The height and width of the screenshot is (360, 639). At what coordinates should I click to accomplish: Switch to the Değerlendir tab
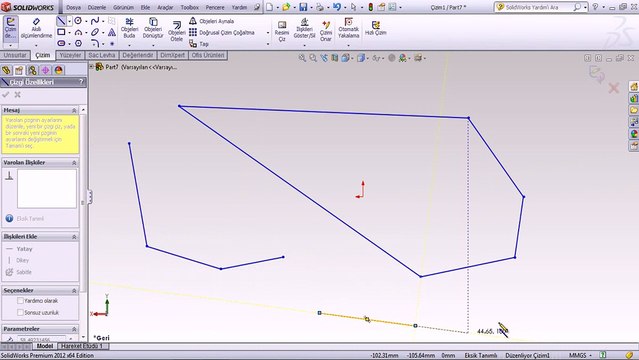[x=138, y=55]
